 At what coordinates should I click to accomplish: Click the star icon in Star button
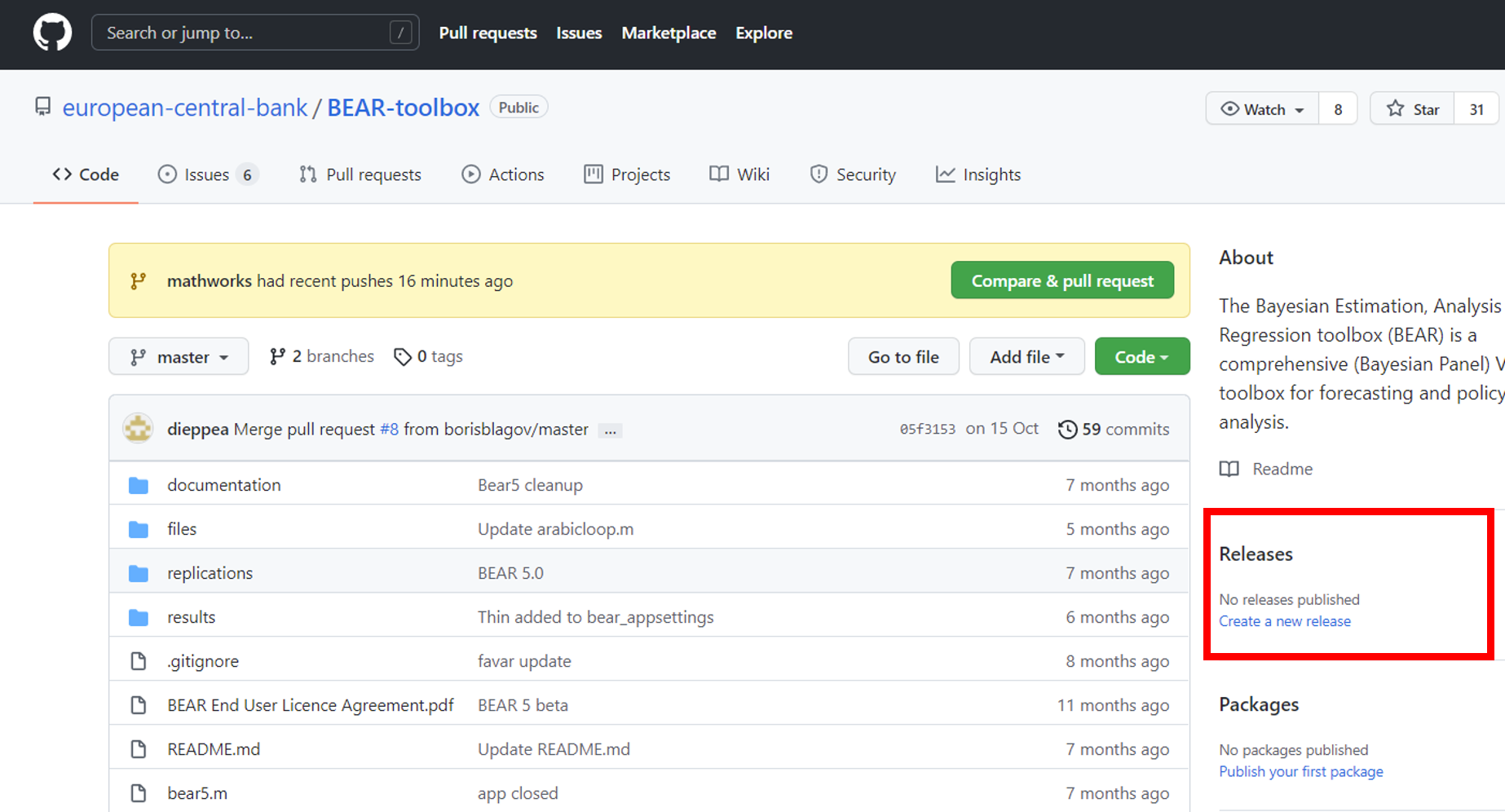[x=1395, y=108]
